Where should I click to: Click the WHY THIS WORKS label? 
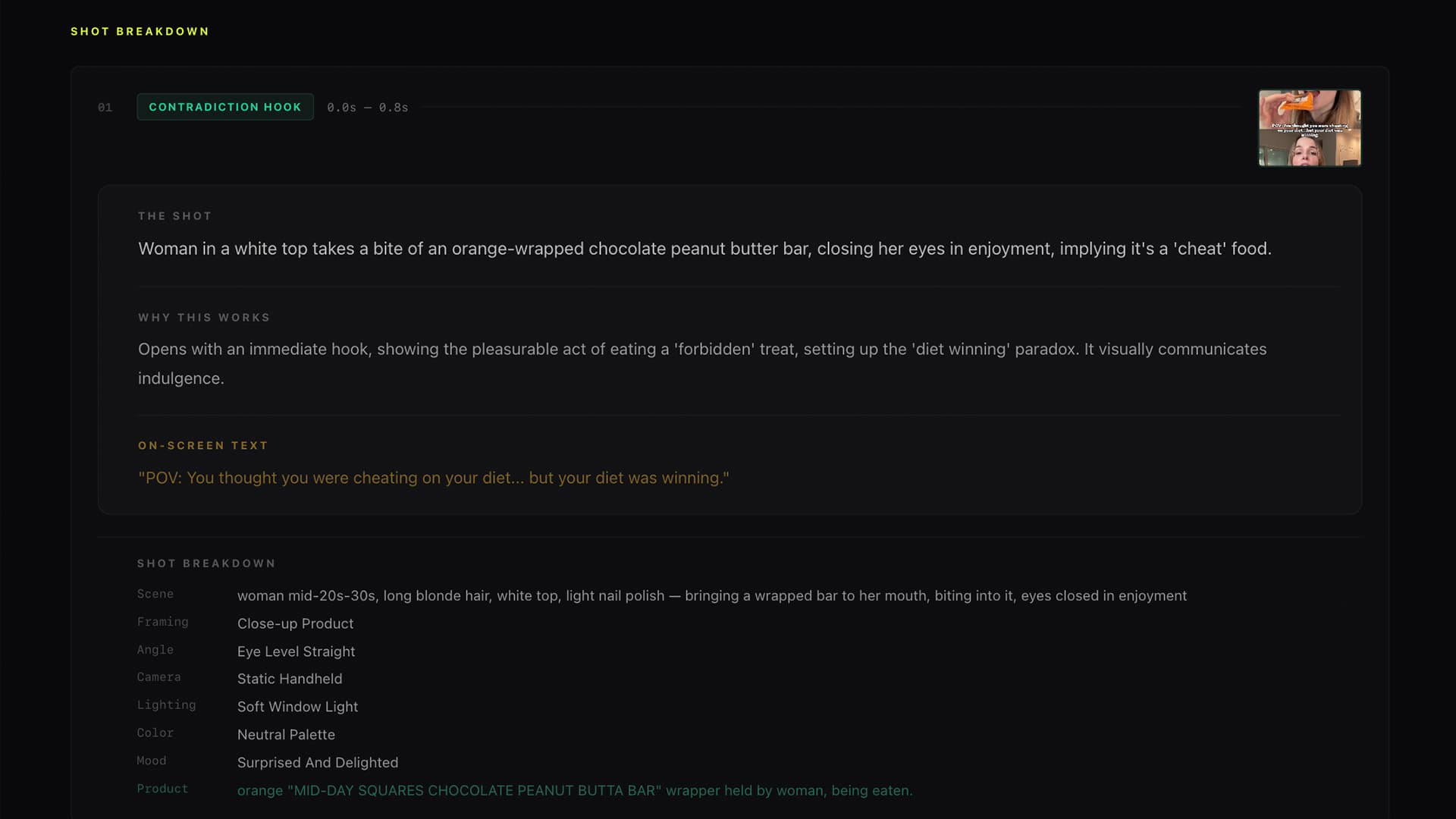pyautogui.click(x=204, y=318)
